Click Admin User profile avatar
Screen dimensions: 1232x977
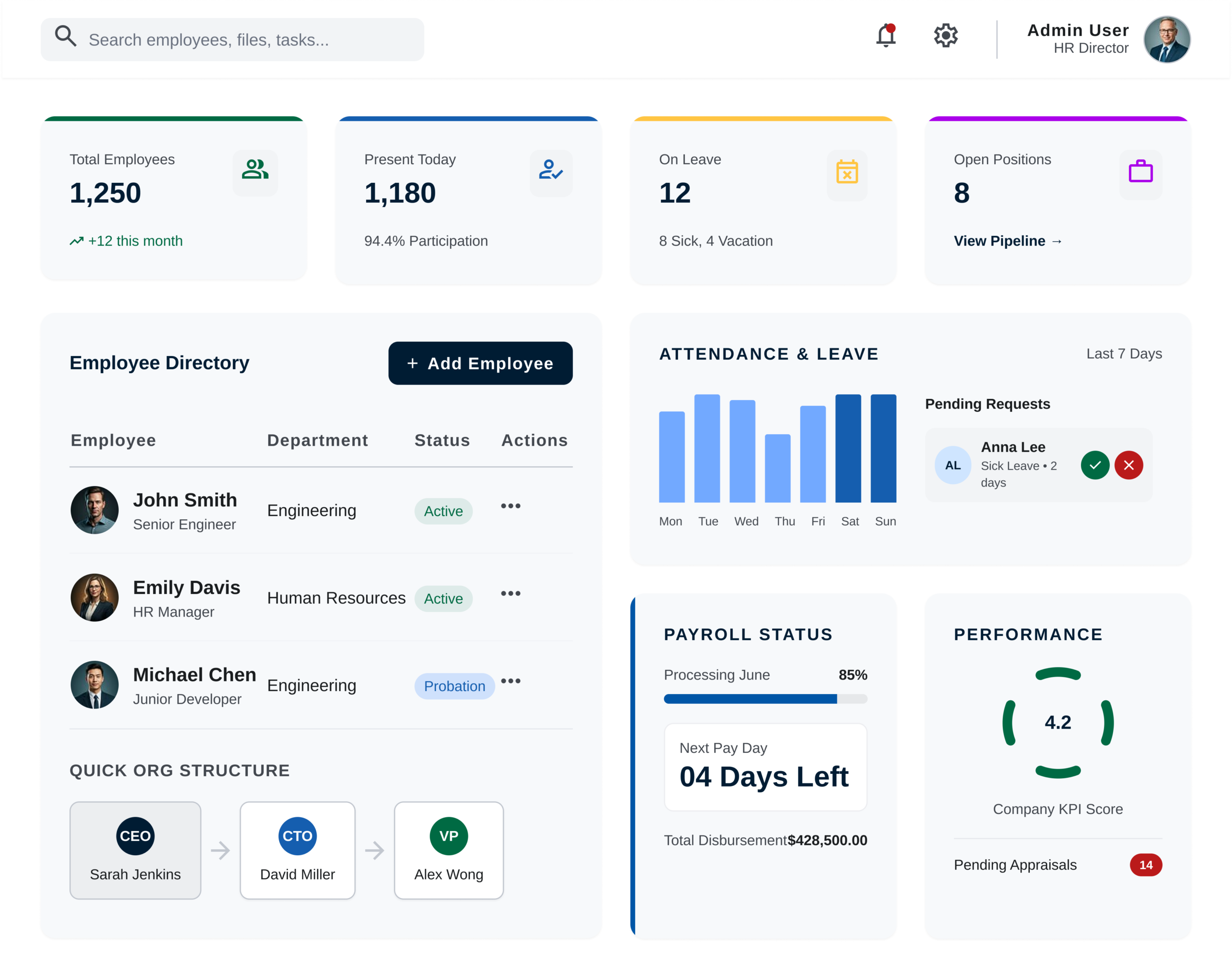pyautogui.click(x=1166, y=39)
